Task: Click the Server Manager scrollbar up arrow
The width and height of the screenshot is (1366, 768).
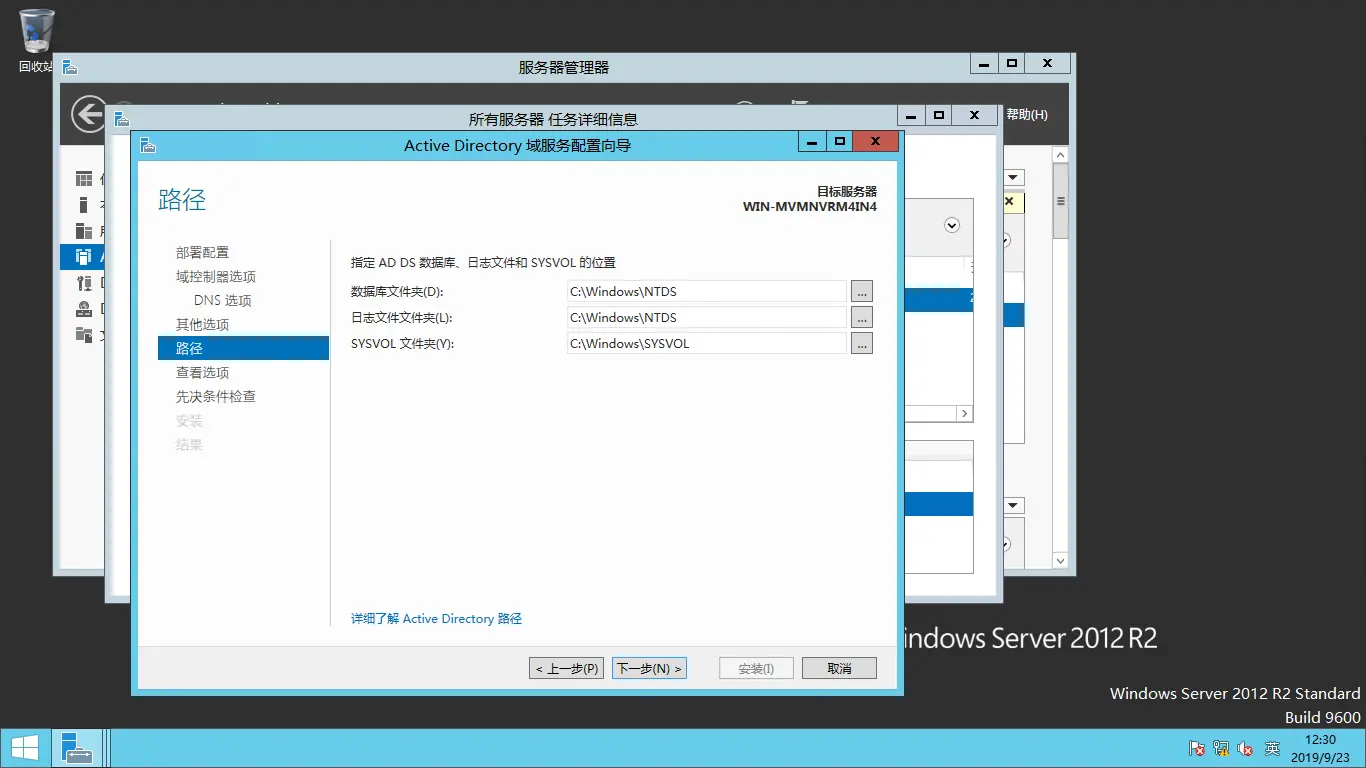Action: point(1060,155)
